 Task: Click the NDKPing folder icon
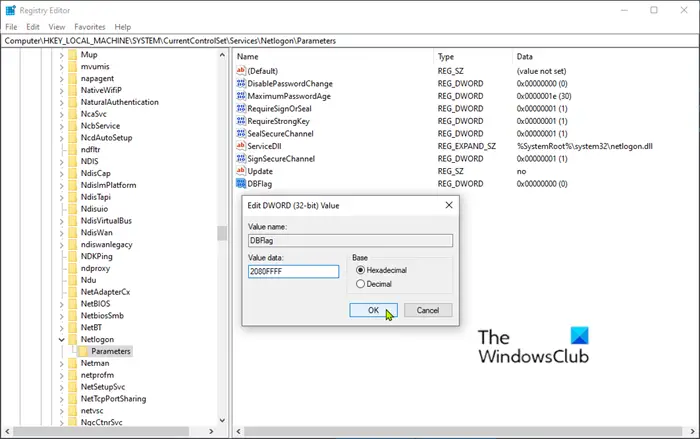click(73, 256)
